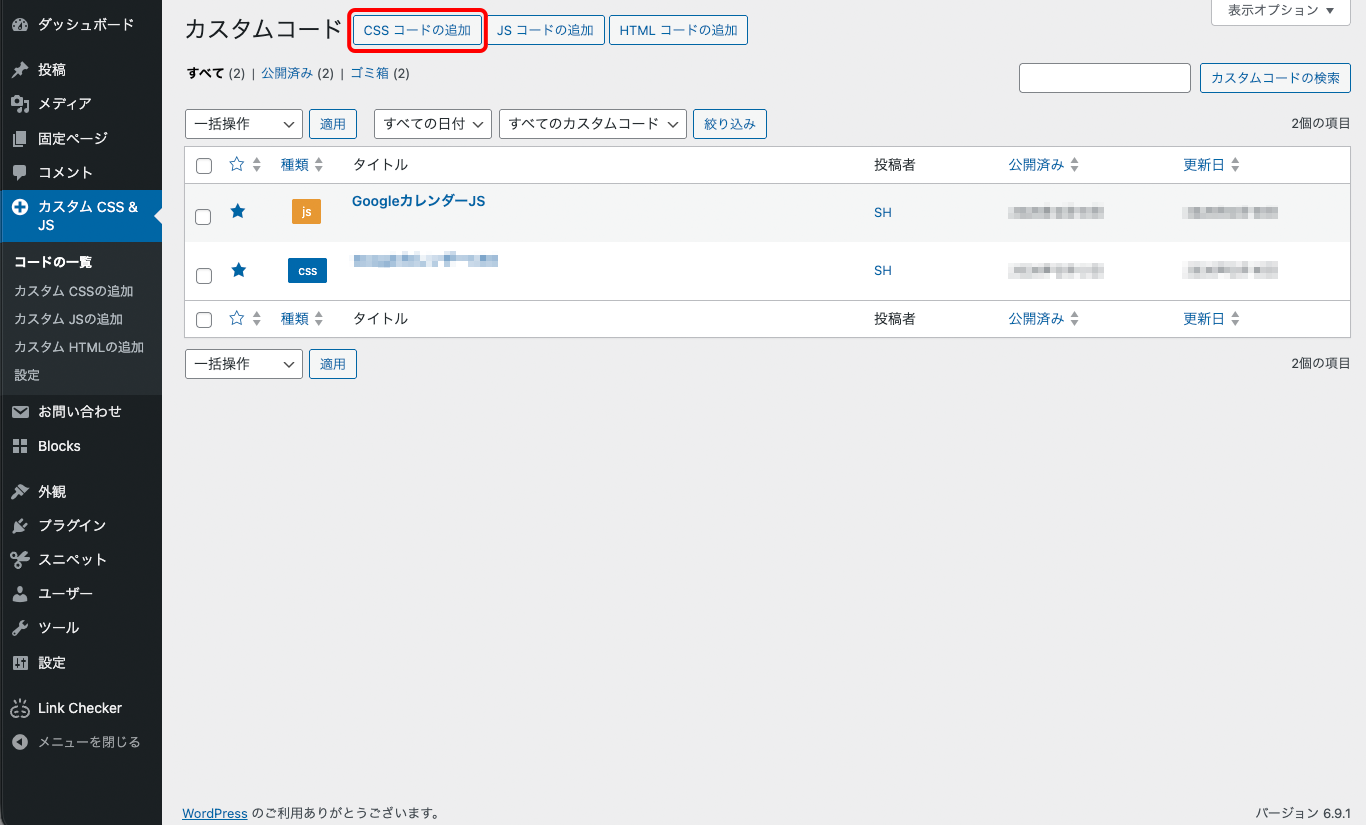Viewport: 1366px width, 825px height.
Task: Expand the 表示オプション screen options panel
Action: coord(1280,11)
